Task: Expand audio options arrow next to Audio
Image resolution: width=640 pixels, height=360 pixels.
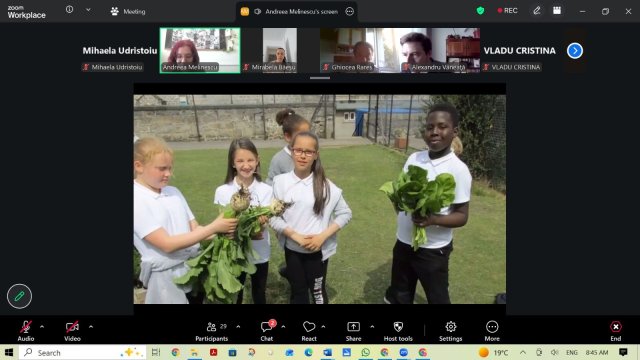Action: pyautogui.click(x=42, y=327)
